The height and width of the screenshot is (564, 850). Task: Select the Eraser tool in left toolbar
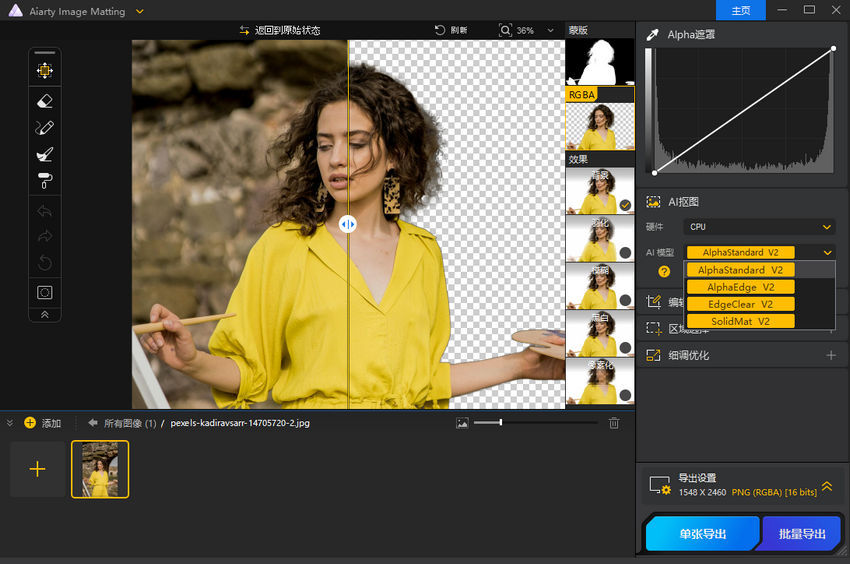[x=44, y=101]
